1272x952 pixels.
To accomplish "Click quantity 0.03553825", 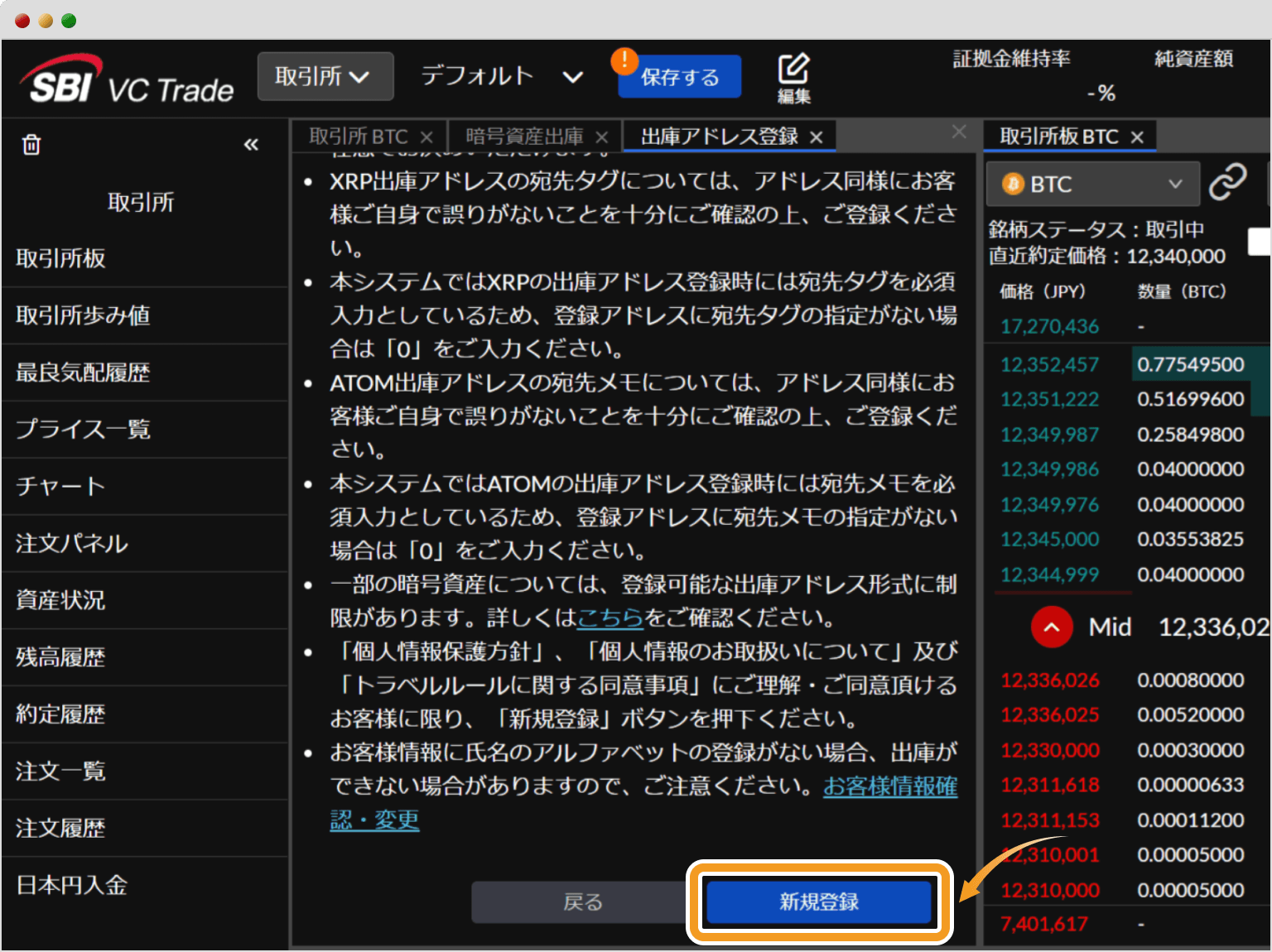I will click(x=1190, y=539).
